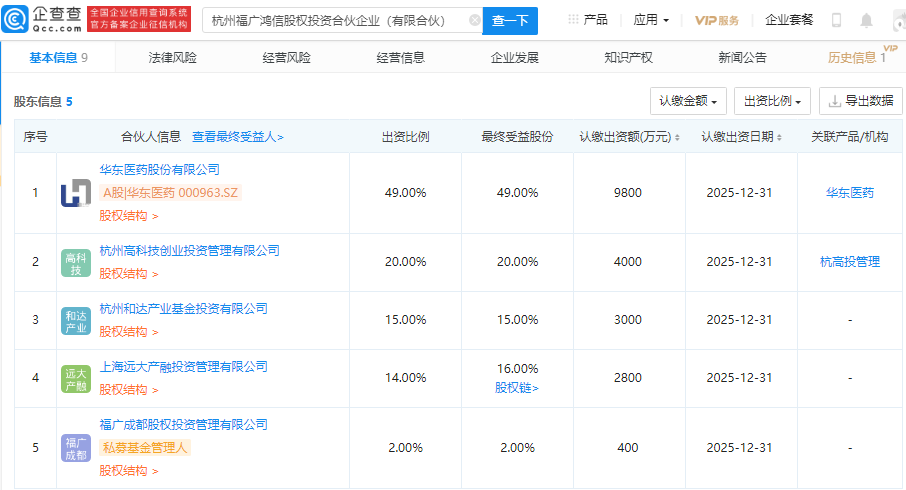Expand 股权结构 under 杭州高科技创业投资管理
The height and width of the screenshot is (490, 906).
128,273
